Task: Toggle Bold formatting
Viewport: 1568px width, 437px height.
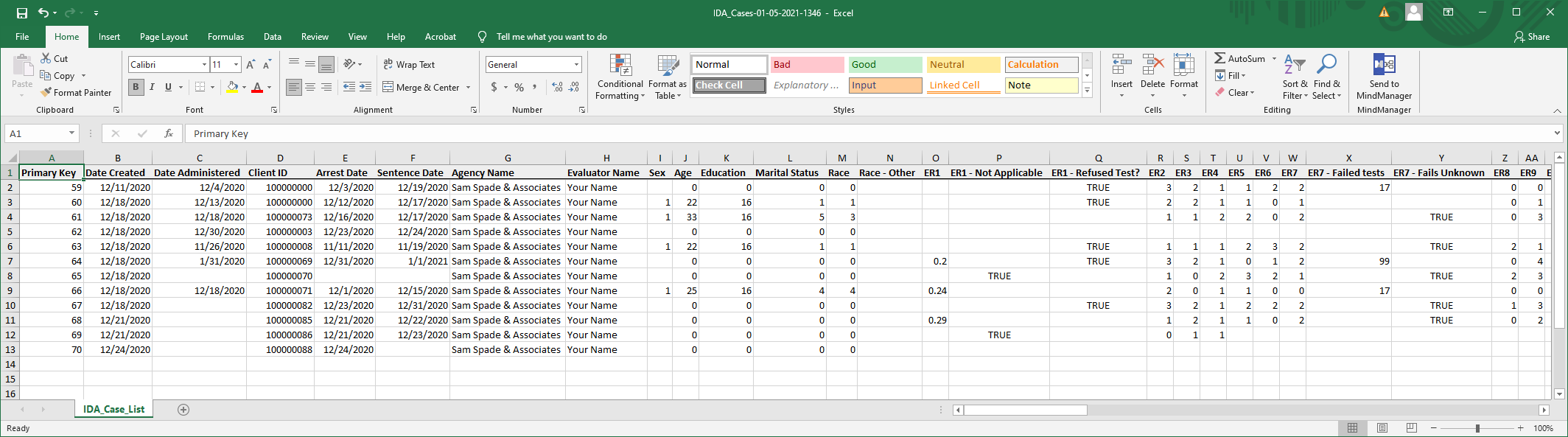Action: [136, 87]
